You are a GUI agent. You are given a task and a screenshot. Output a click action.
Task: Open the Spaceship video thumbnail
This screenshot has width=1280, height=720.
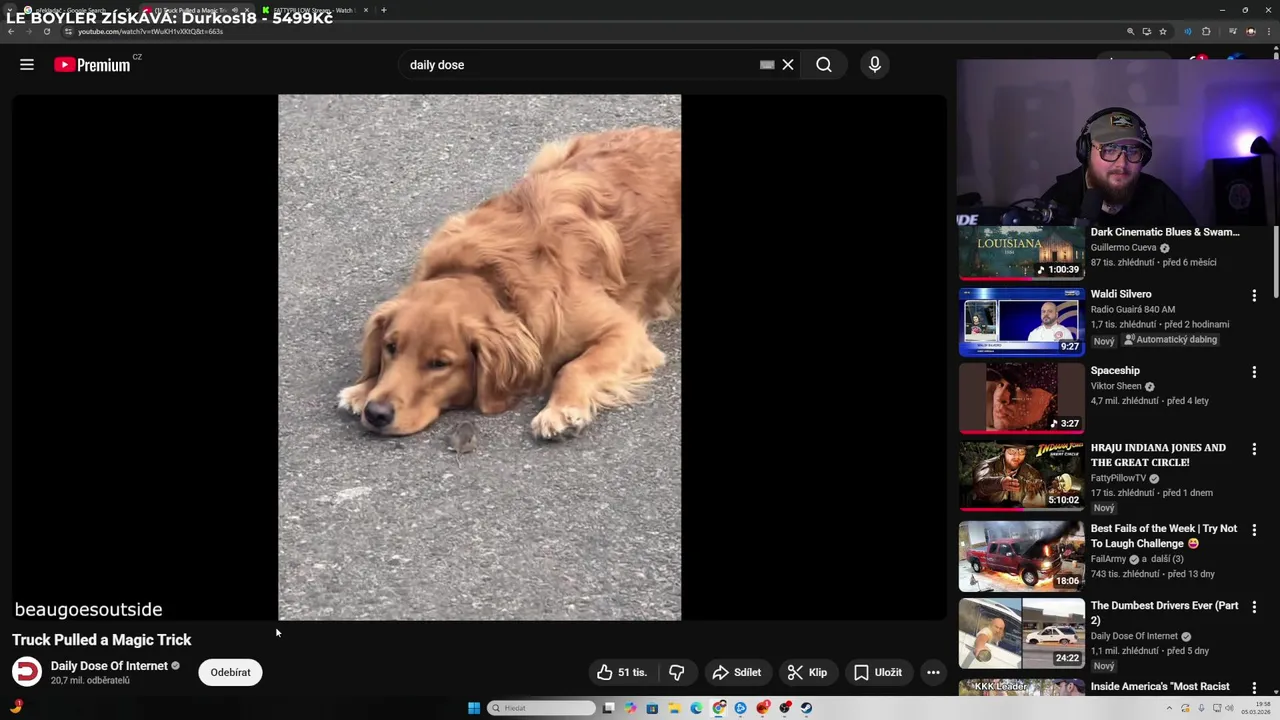tap(1021, 399)
